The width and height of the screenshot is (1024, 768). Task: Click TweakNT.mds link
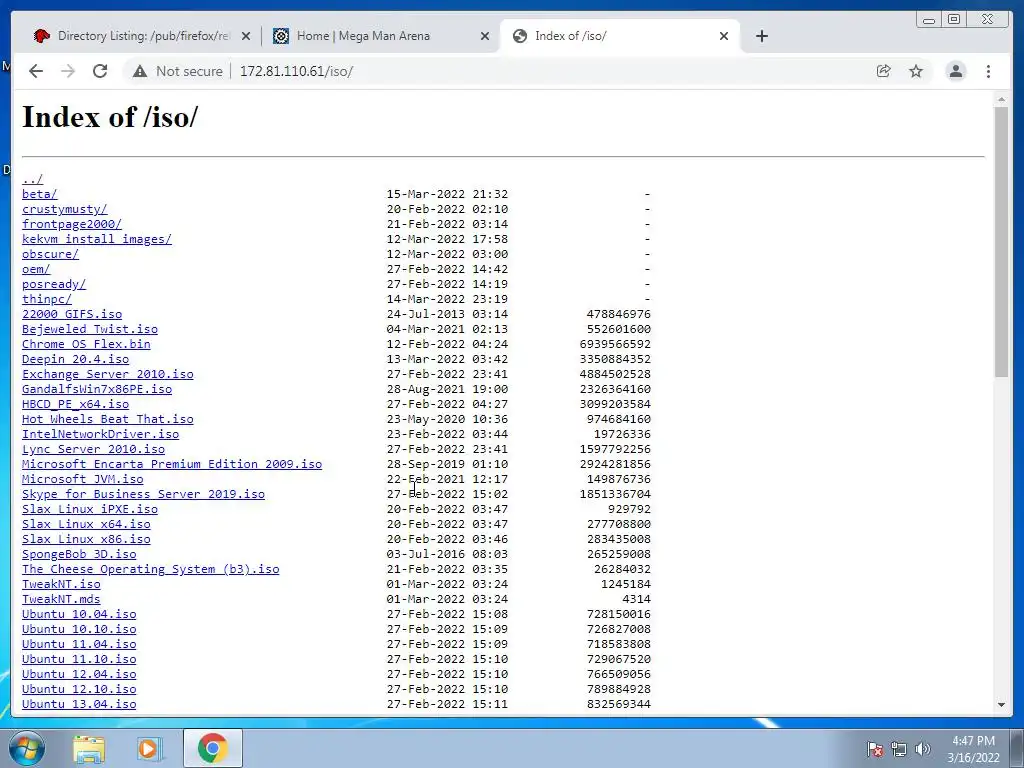pos(61,600)
